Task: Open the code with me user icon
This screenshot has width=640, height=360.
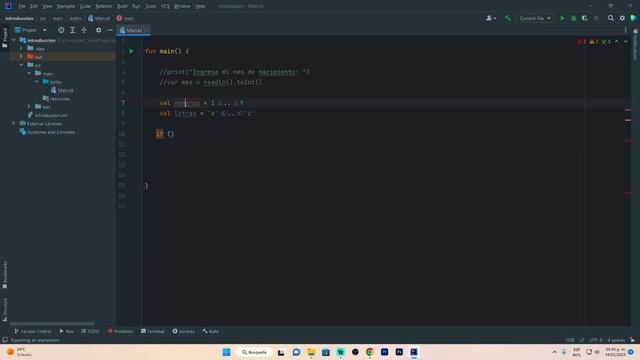Action: pyautogui.click(x=491, y=18)
